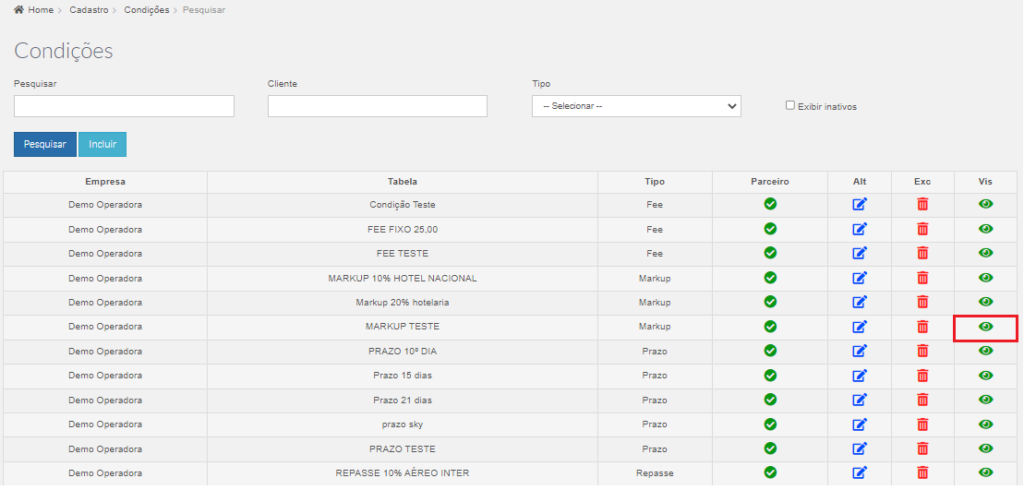This screenshot has height=490, width=1024.
Task: View the MARKUP TESTE condition details
Action: [x=985, y=327]
